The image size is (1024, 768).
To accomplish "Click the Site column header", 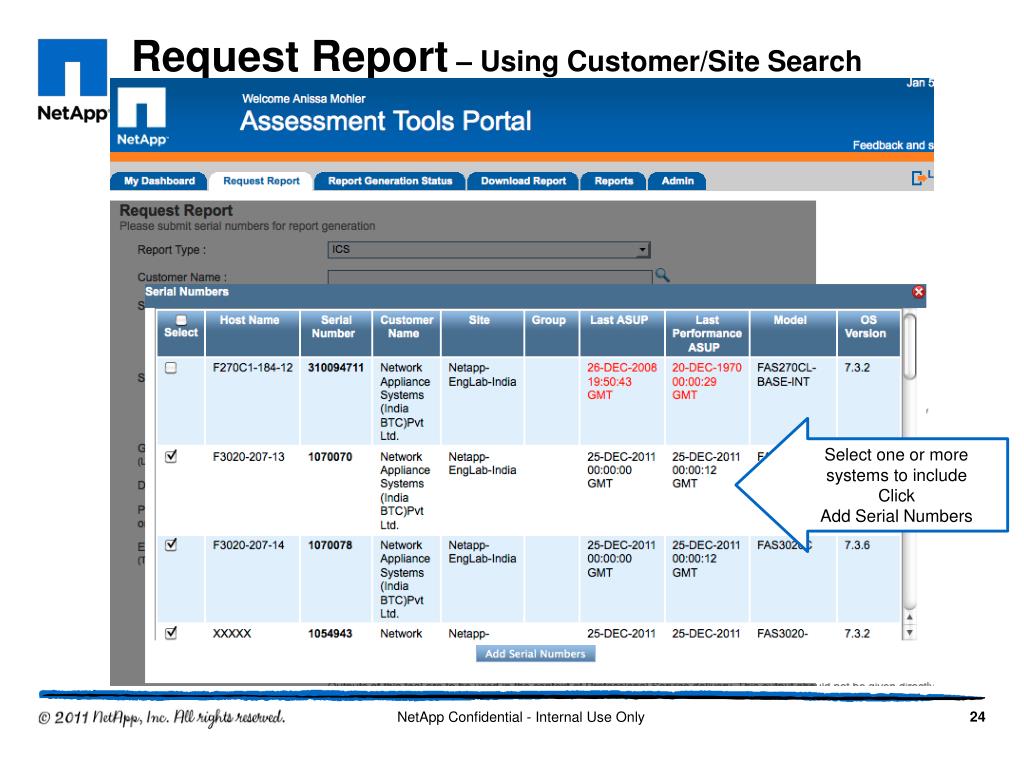I will (483, 333).
